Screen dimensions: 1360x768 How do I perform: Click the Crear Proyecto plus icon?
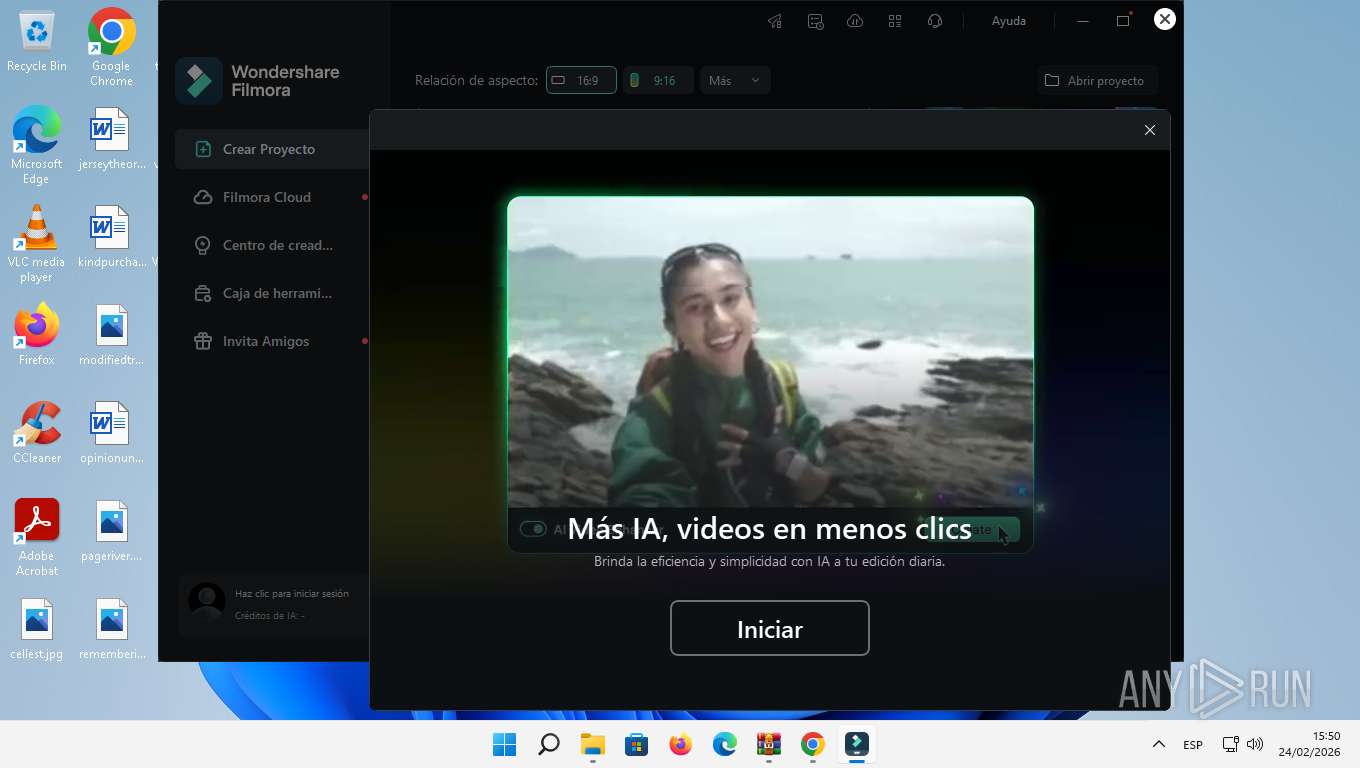point(203,149)
